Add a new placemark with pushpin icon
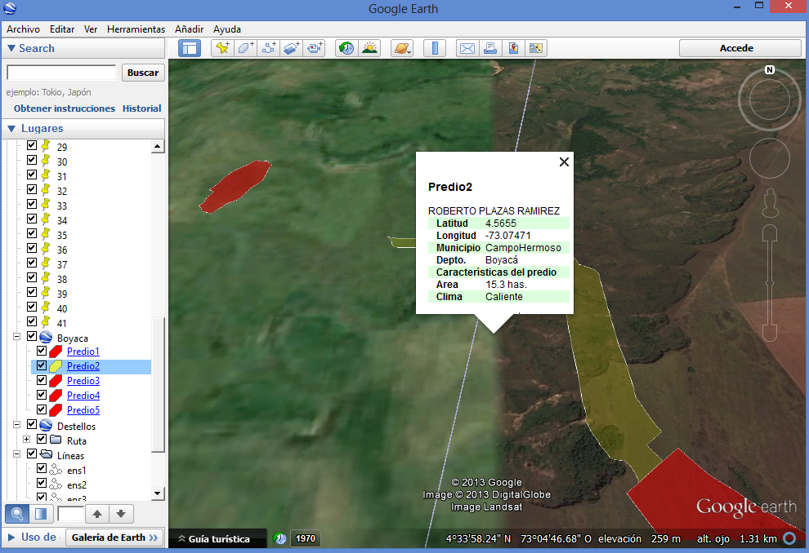Image resolution: width=809 pixels, height=553 pixels. point(222,48)
